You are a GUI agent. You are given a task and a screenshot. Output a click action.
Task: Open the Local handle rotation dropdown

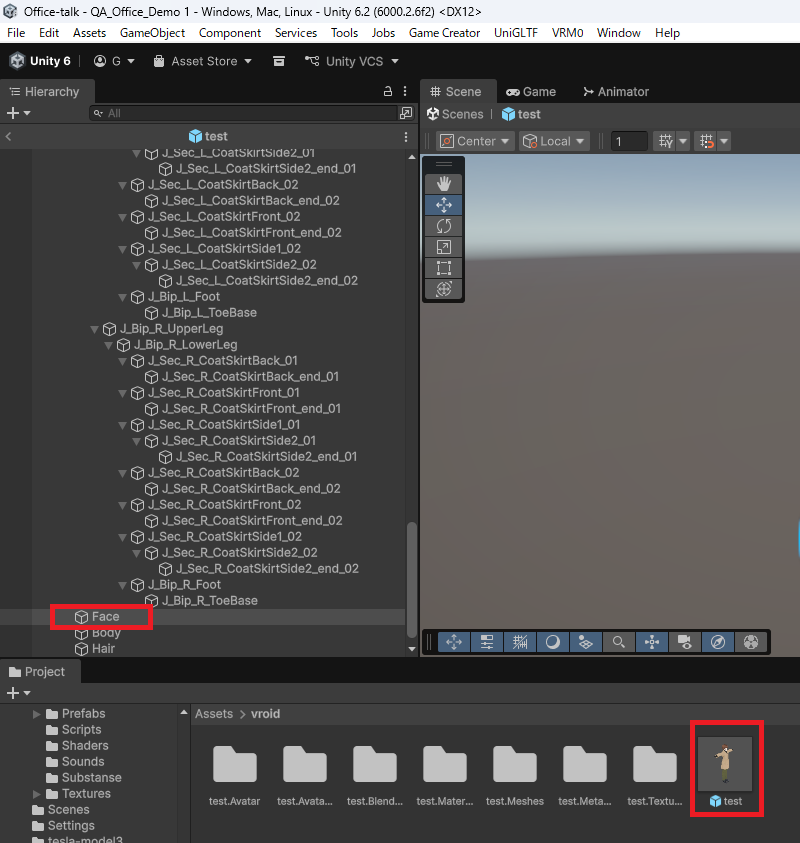(x=552, y=141)
